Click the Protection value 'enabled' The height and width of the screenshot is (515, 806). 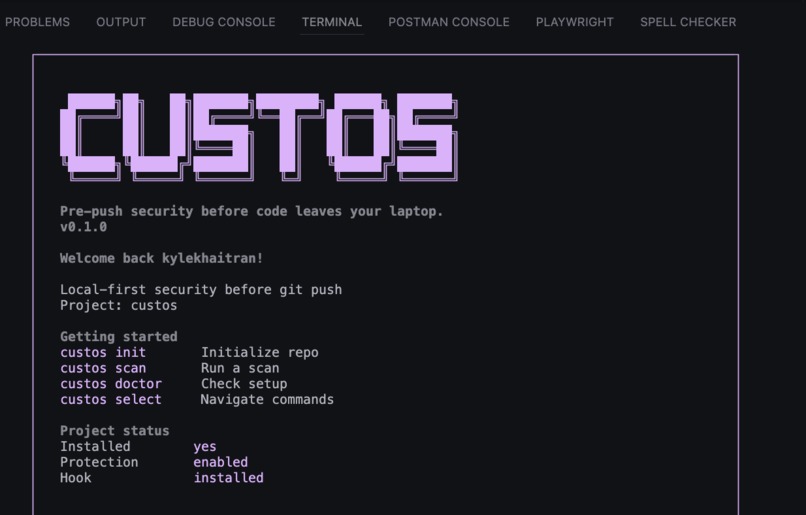point(221,462)
